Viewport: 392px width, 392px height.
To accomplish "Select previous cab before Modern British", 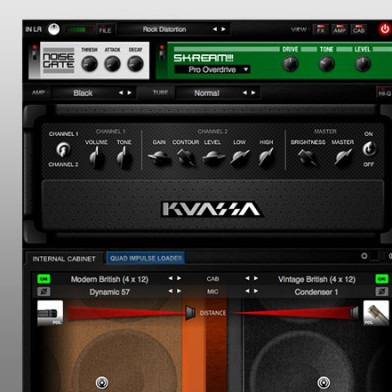I will click(x=170, y=278).
